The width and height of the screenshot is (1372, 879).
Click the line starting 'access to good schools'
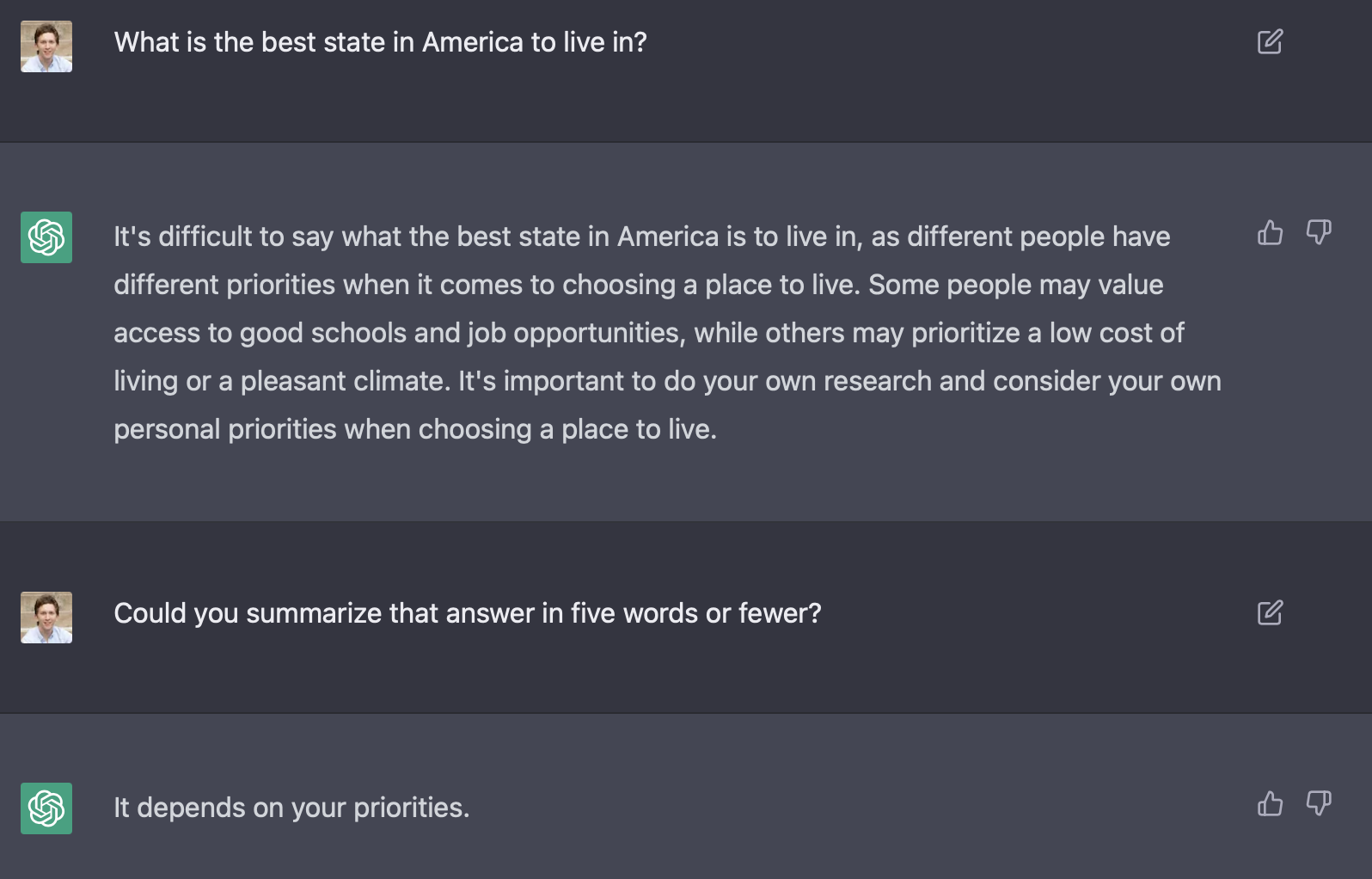click(x=648, y=333)
